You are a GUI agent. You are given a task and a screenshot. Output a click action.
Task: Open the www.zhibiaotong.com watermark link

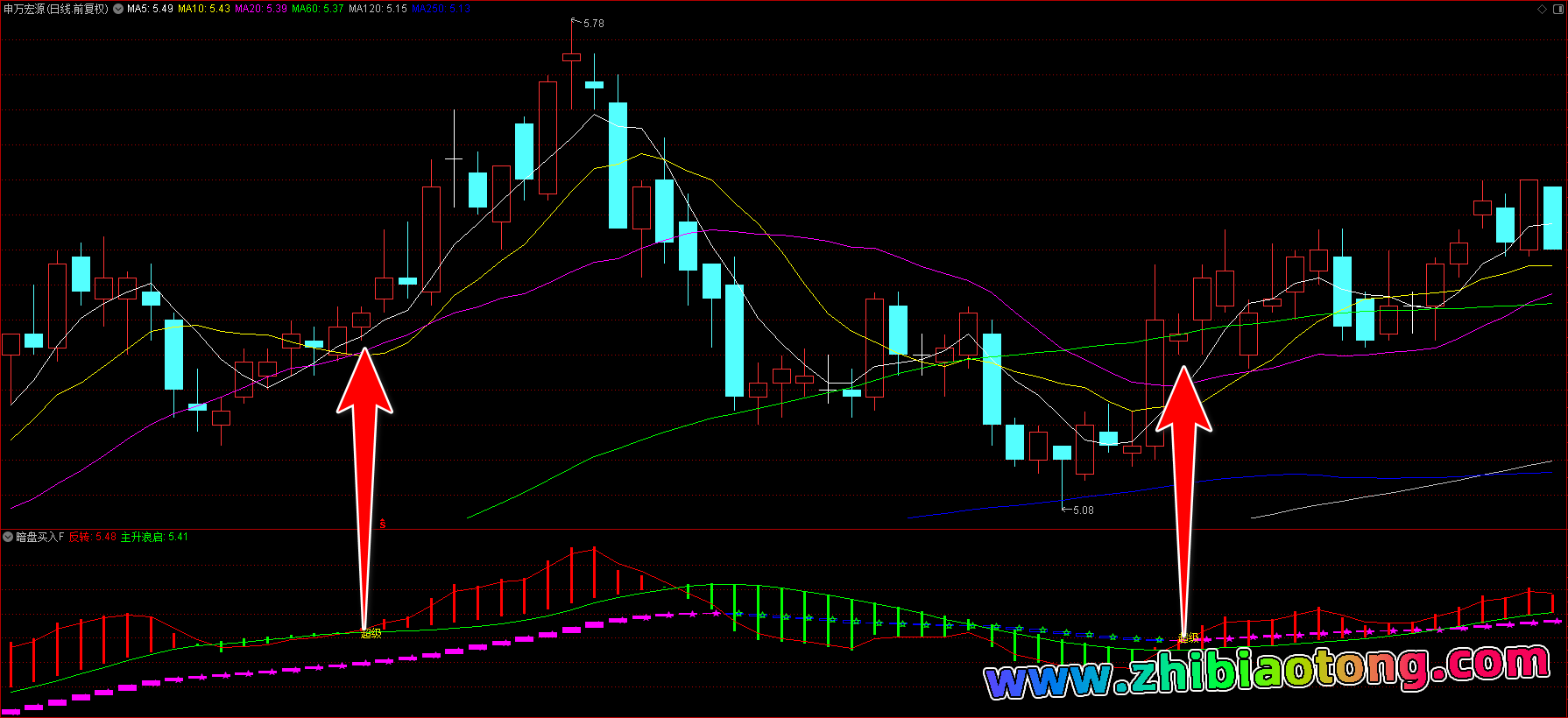[1267, 672]
